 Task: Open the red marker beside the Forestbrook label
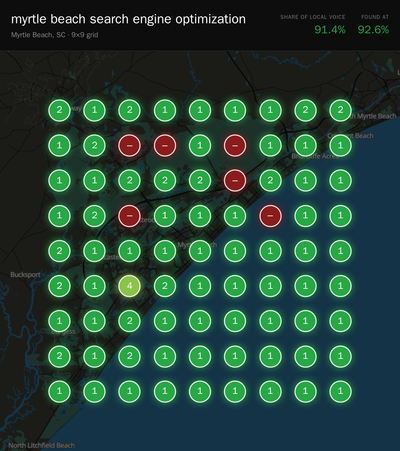pos(129,216)
